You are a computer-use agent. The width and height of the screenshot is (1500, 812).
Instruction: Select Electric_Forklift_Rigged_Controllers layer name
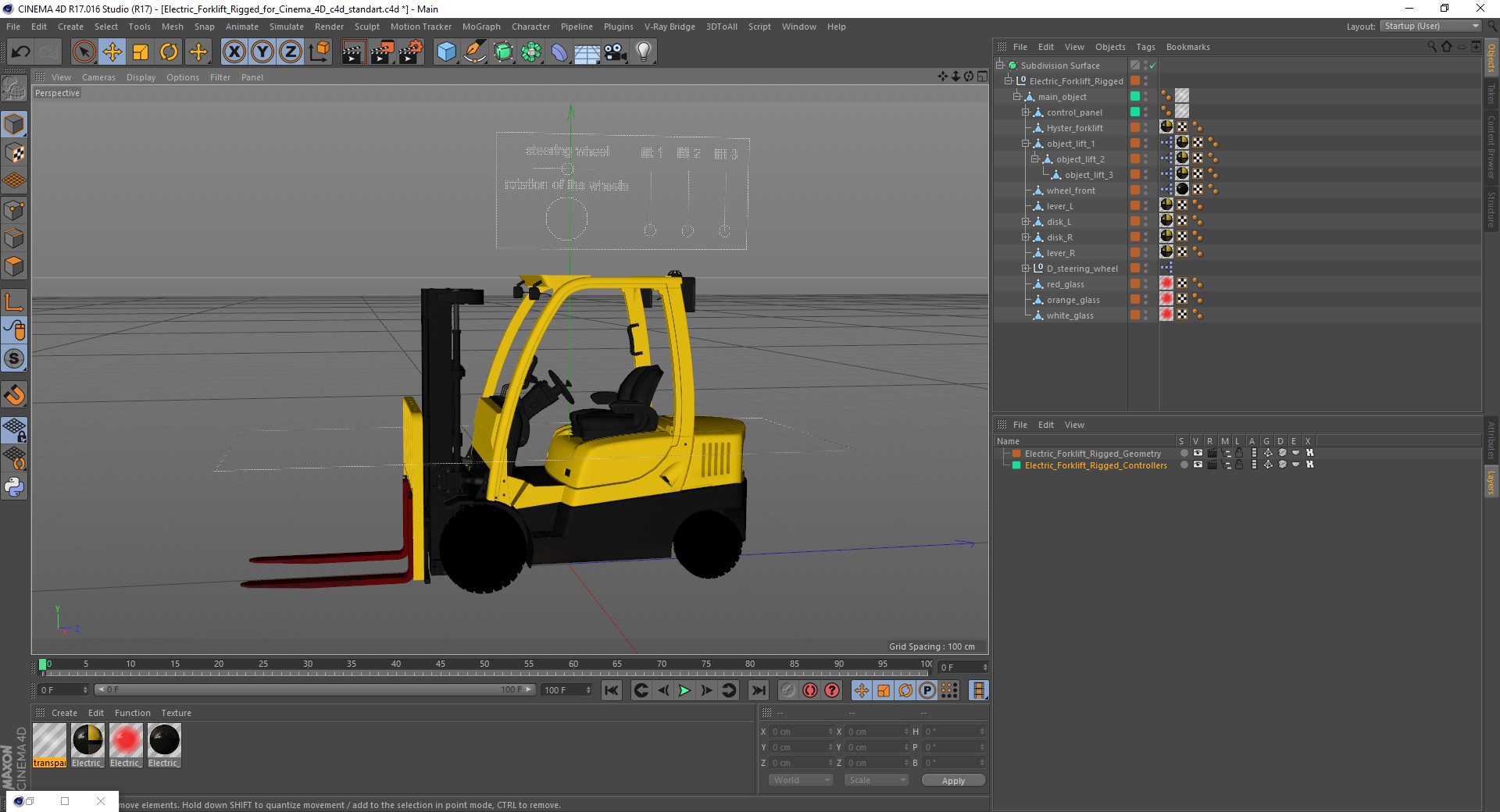(x=1095, y=465)
